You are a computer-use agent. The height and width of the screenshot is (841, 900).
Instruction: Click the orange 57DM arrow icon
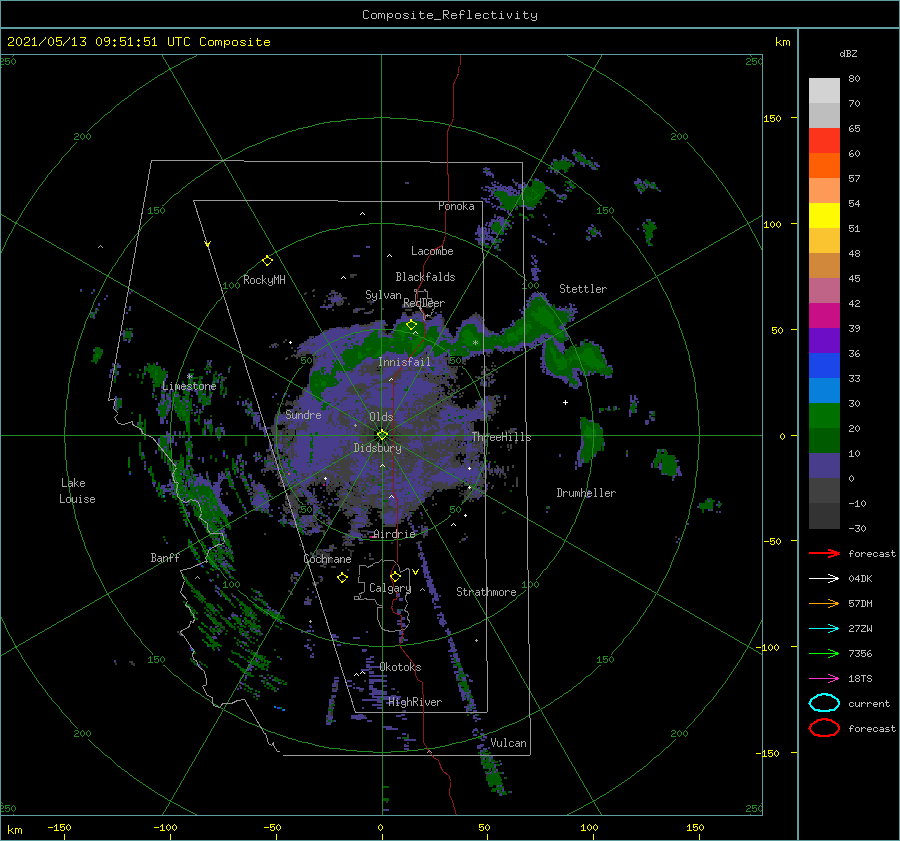point(824,603)
